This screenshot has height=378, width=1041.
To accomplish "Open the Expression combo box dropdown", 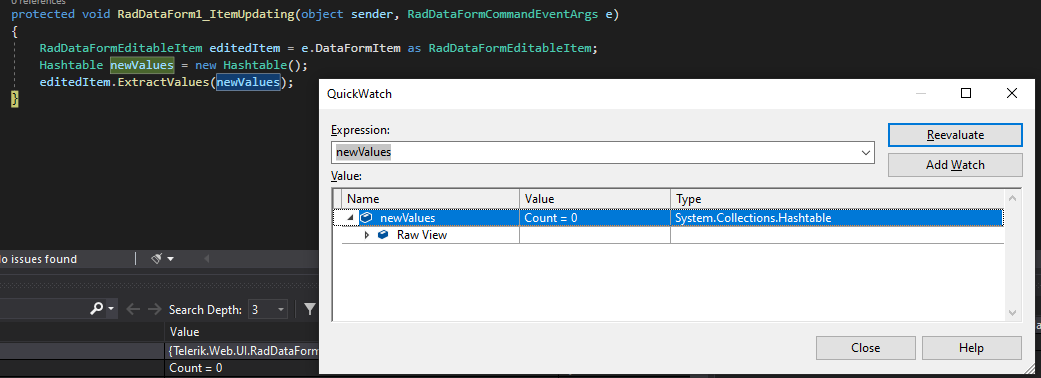I will pos(866,152).
